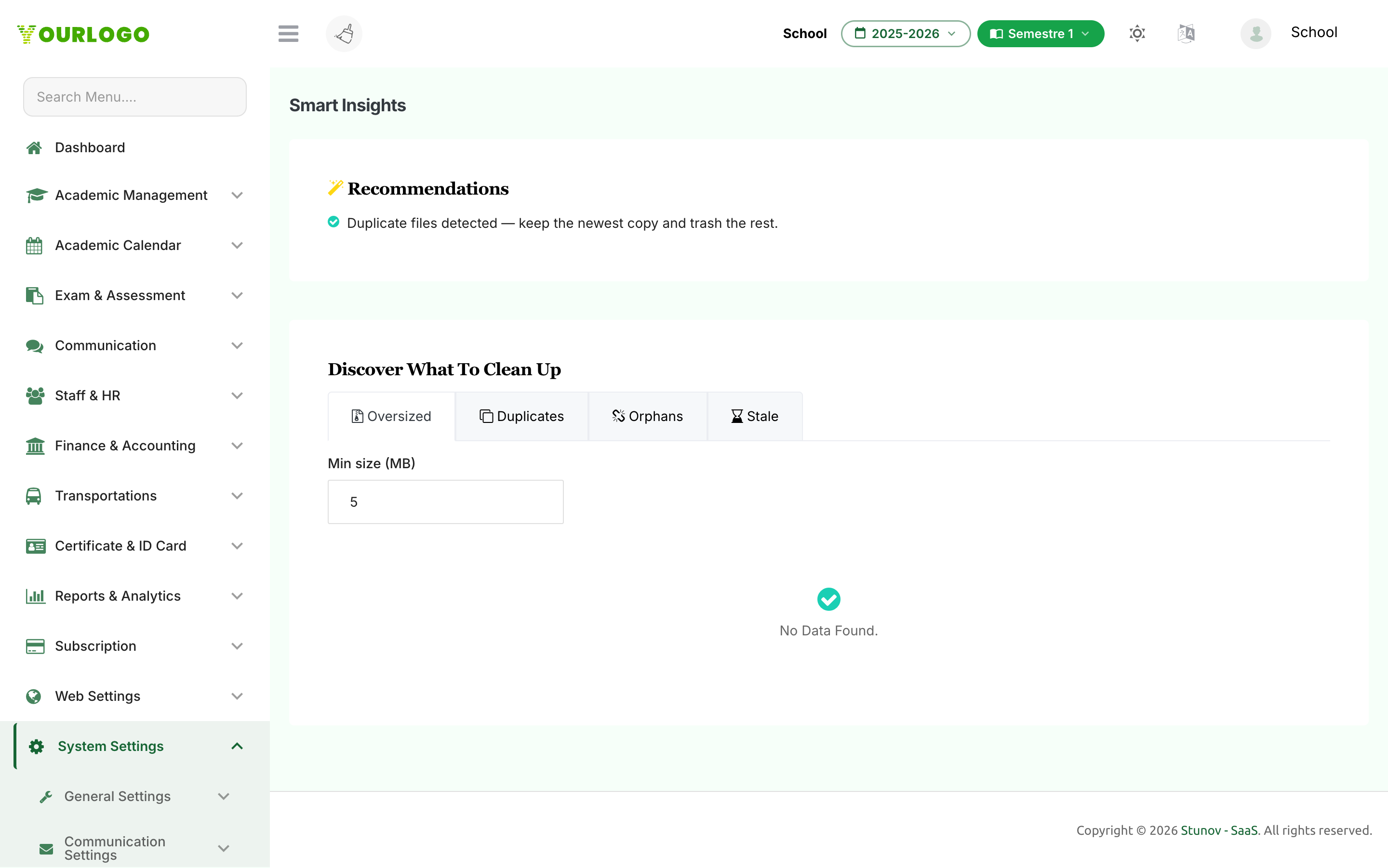The height and width of the screenshot is (868, 1388).
Task: Click the Academic Management graduation cap icon
Action: coord(36,195)
